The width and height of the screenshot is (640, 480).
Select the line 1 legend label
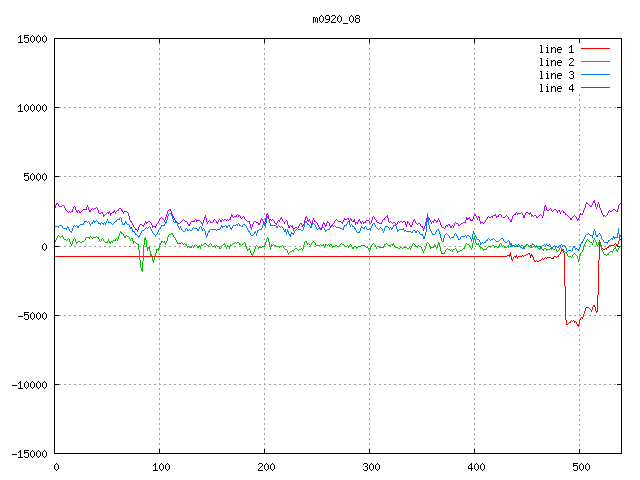tap(556, 49)
